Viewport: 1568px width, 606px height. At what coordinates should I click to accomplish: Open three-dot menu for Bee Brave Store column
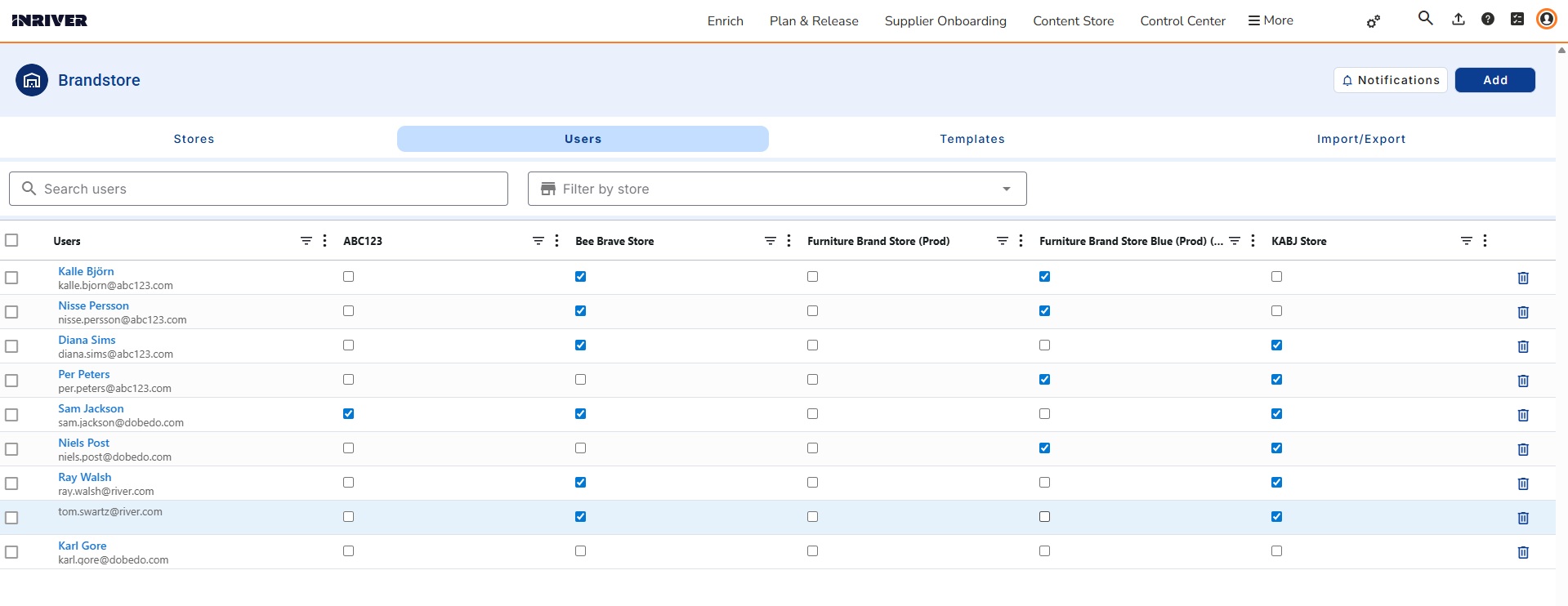click(x=789, y=241)
